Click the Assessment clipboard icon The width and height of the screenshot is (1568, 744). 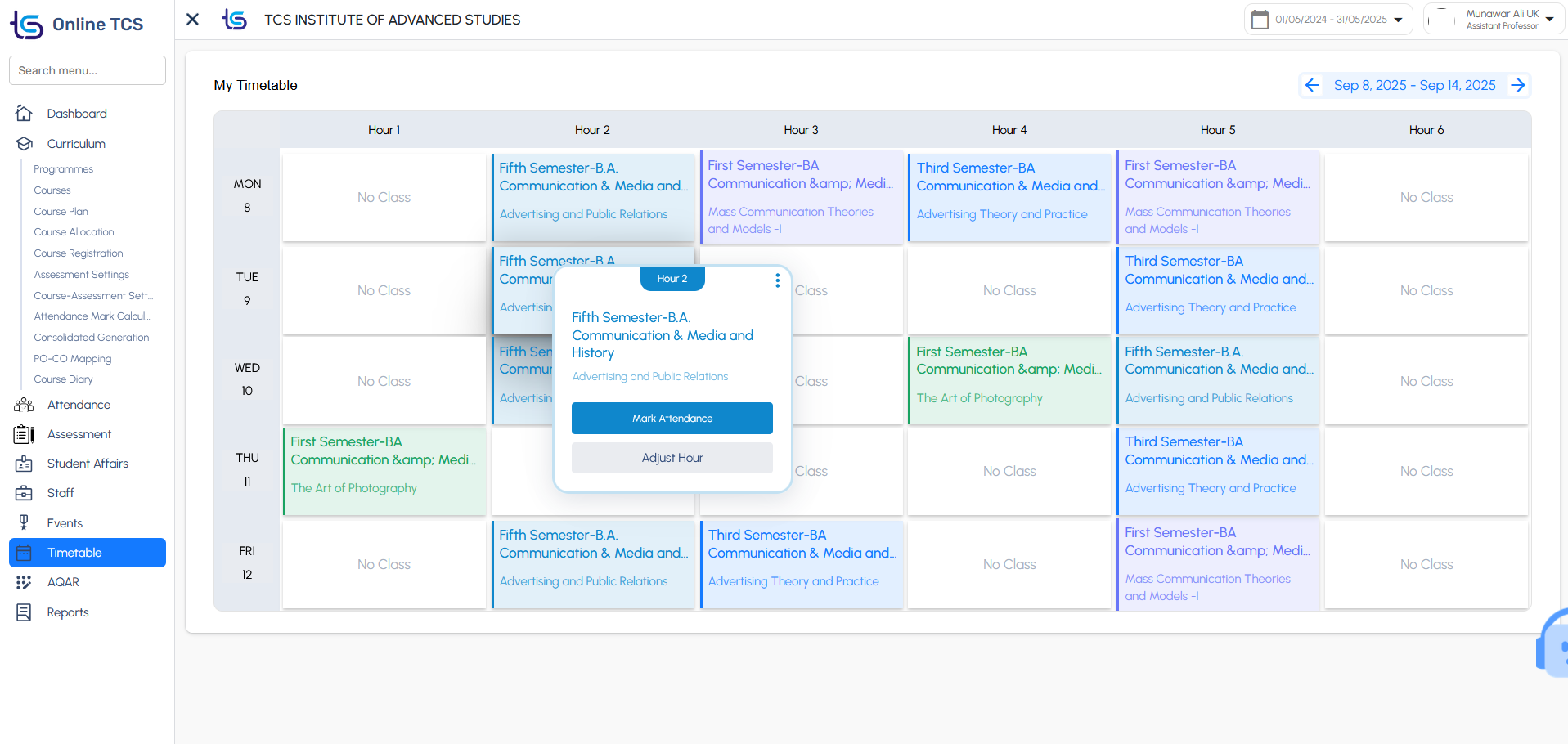point(25,434)
